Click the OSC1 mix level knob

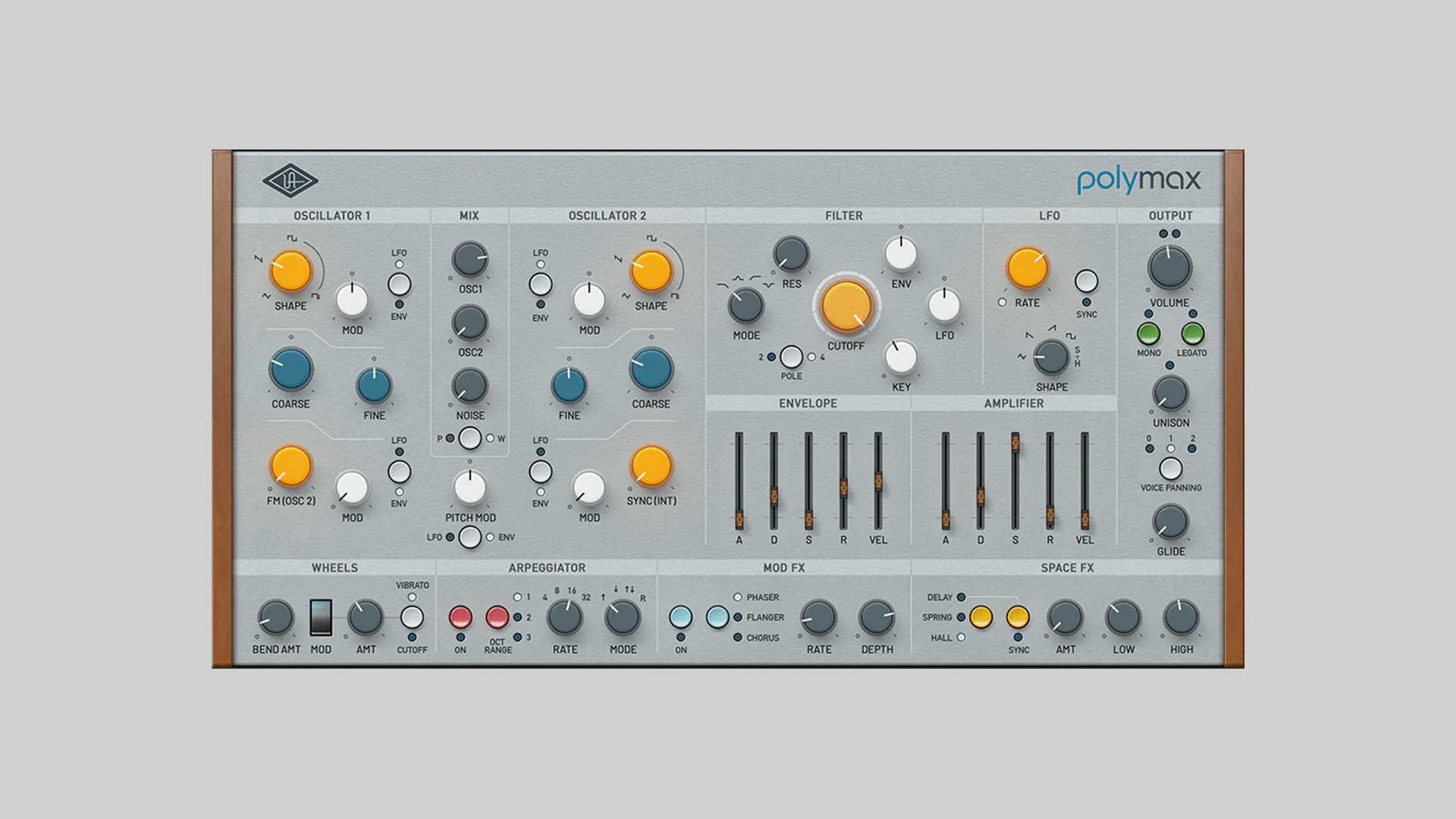pyautogui.click(x=470, y=259)
